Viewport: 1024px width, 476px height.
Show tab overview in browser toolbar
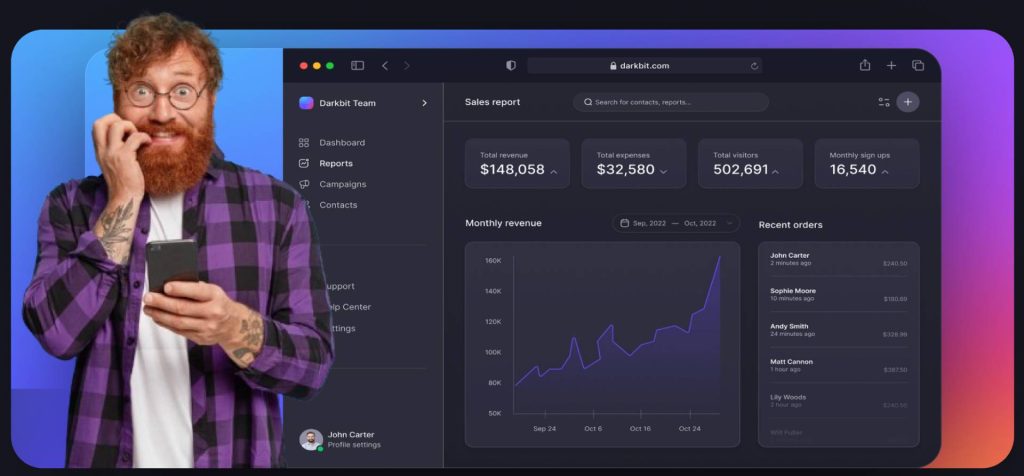(918, 66)
